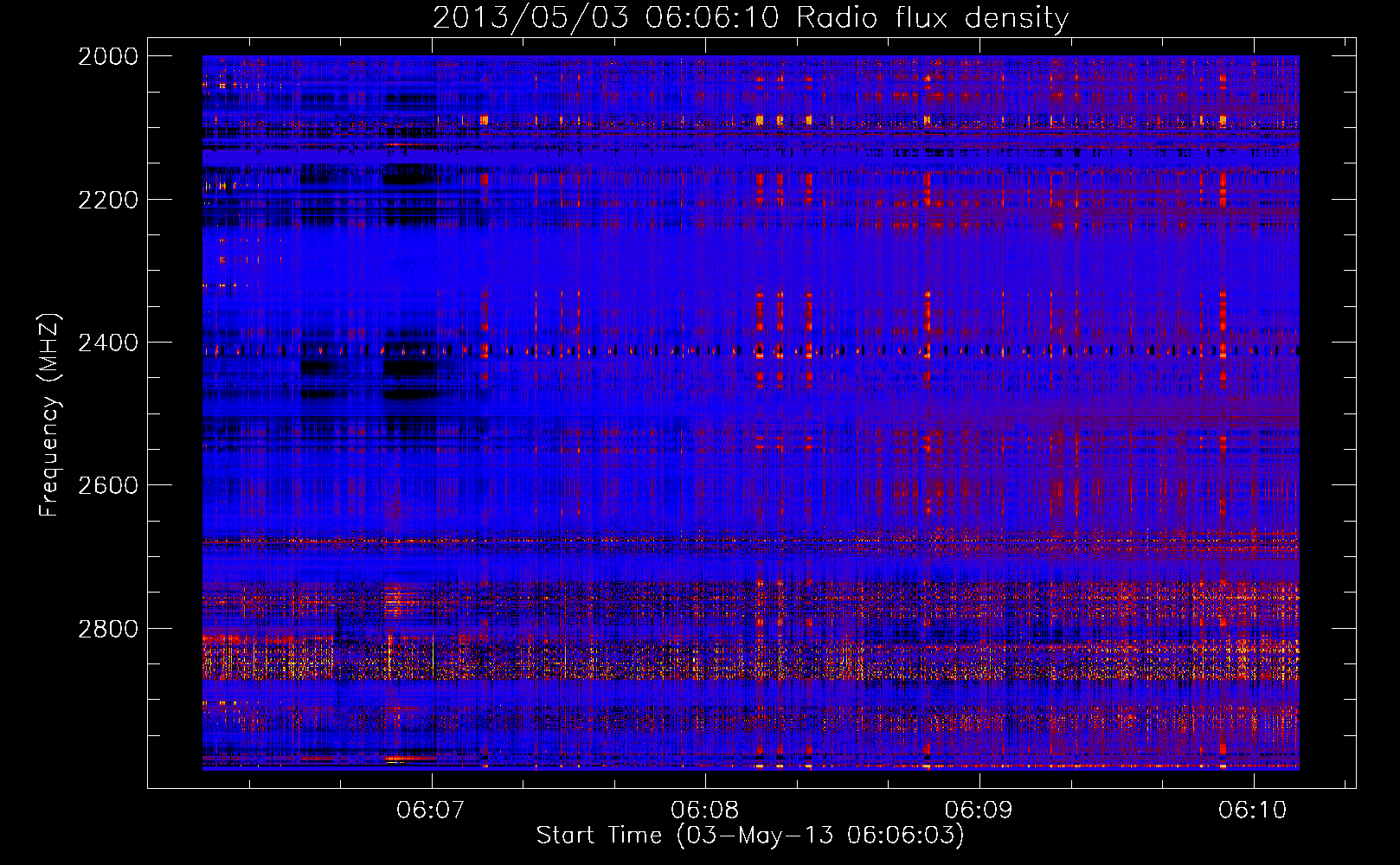Select the 2000 frequency axis label
The width and height of the screenshot is (1400, 865).
[108, 56]
